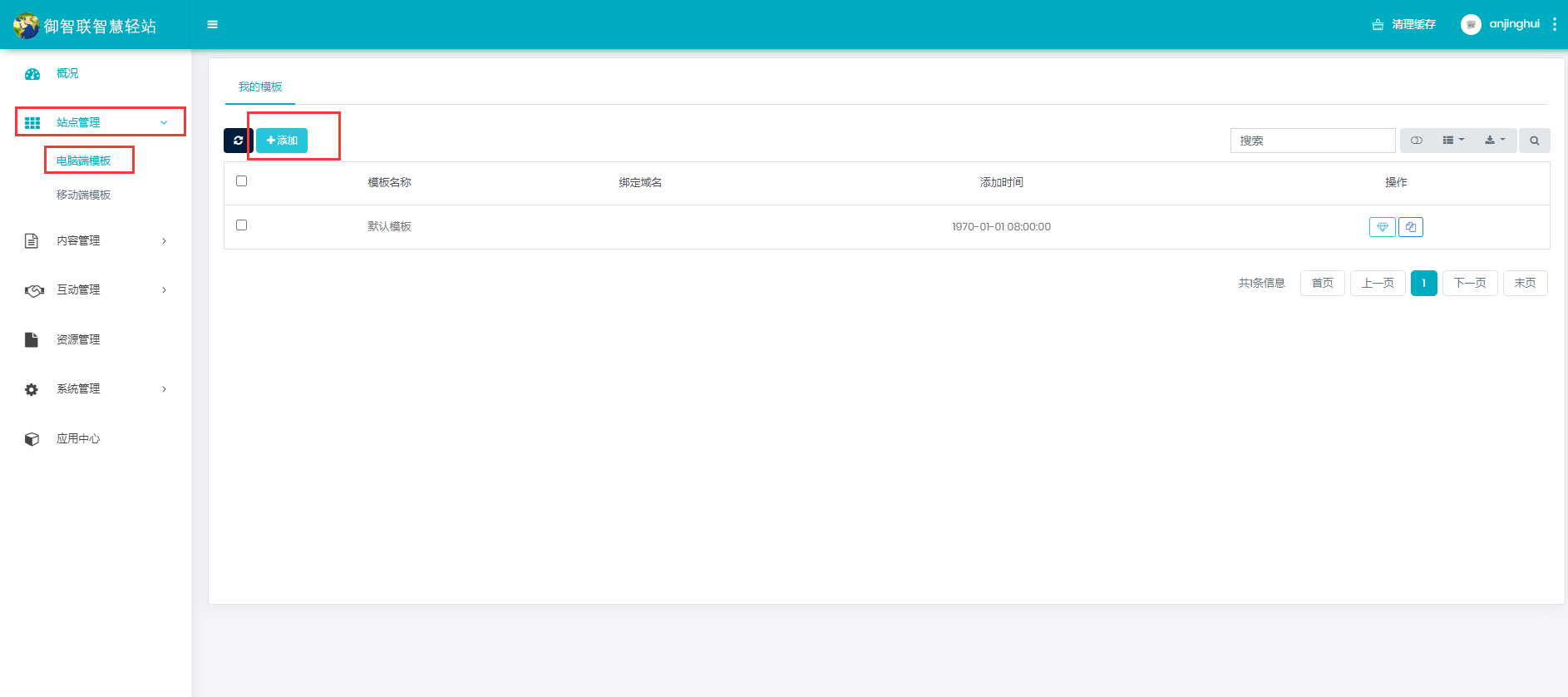Select 移动端模板 in the sidebar
Image resolution: width=1568 pixels, height=697 pixels.
point(83,195)
